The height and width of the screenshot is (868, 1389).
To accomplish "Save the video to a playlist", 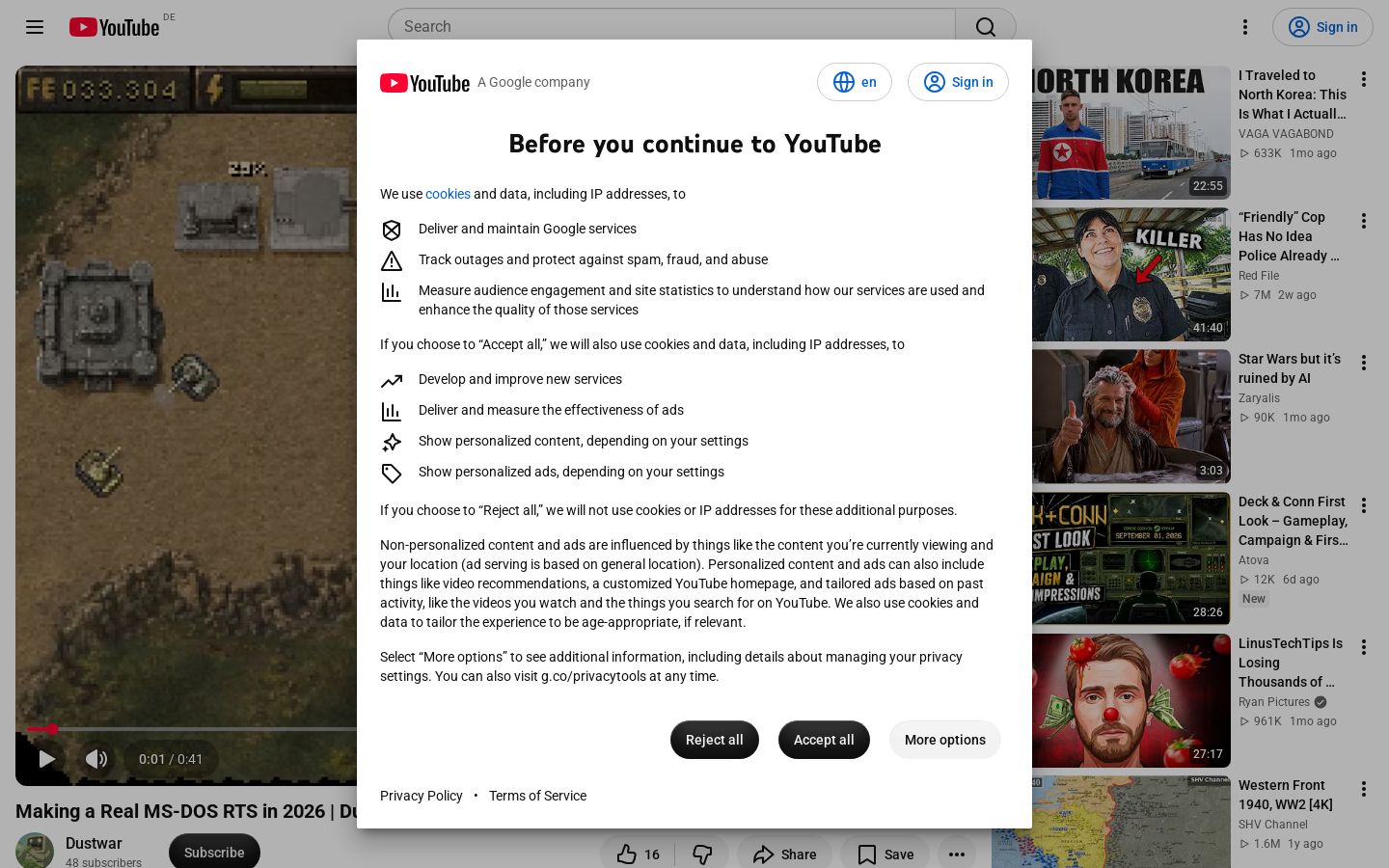I will click(885, 854).
